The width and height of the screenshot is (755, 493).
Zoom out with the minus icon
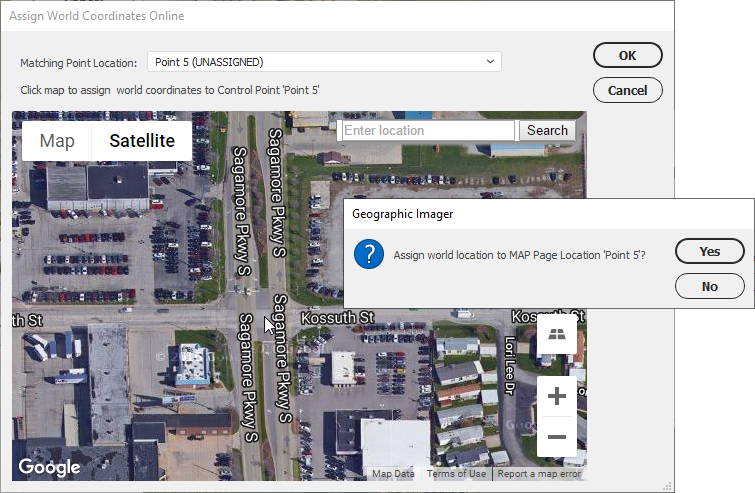pyautogui.click(x=557, y=437)
